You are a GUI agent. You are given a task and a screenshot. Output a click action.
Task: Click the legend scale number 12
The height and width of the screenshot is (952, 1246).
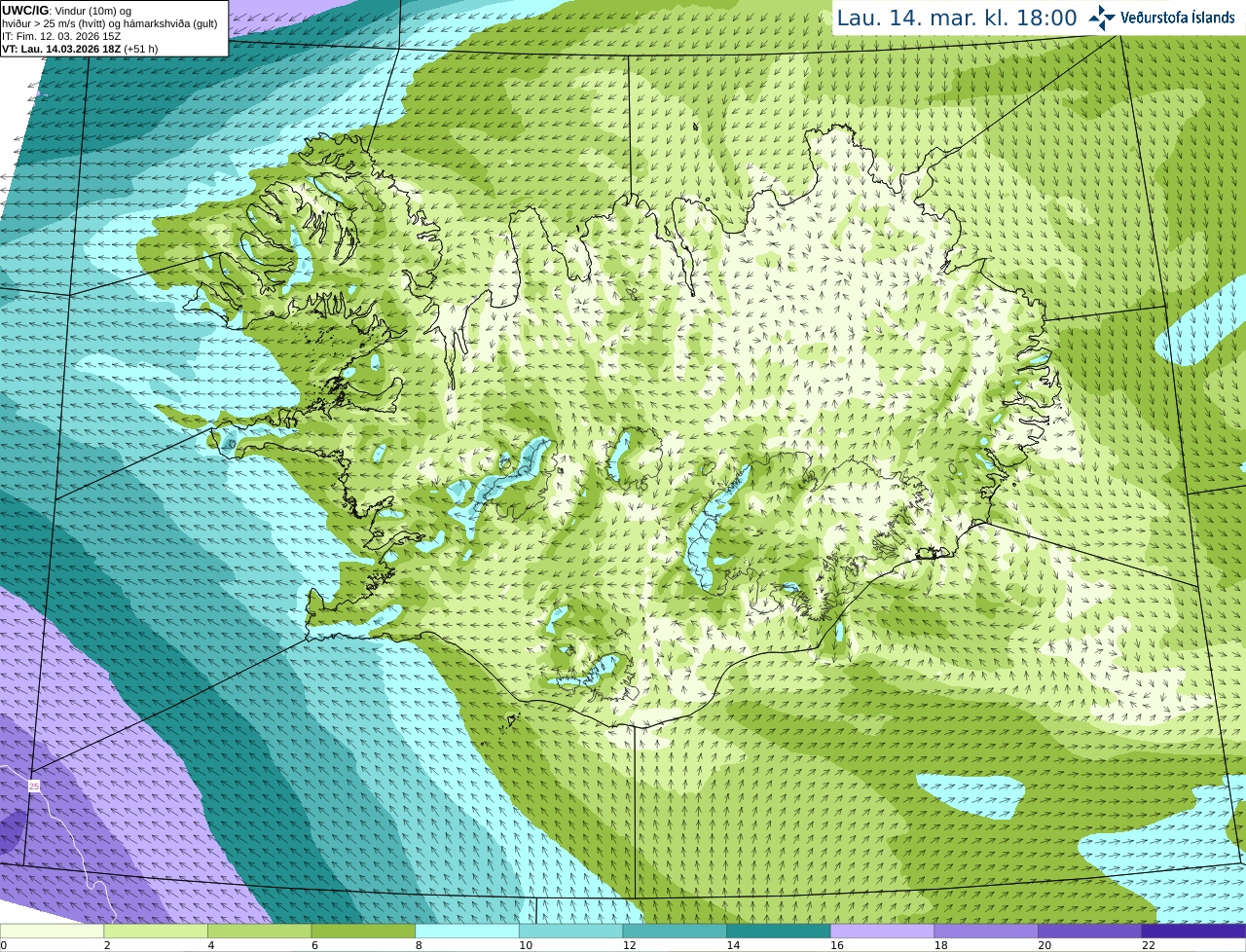pyautogui.click(x=630, y=945)
